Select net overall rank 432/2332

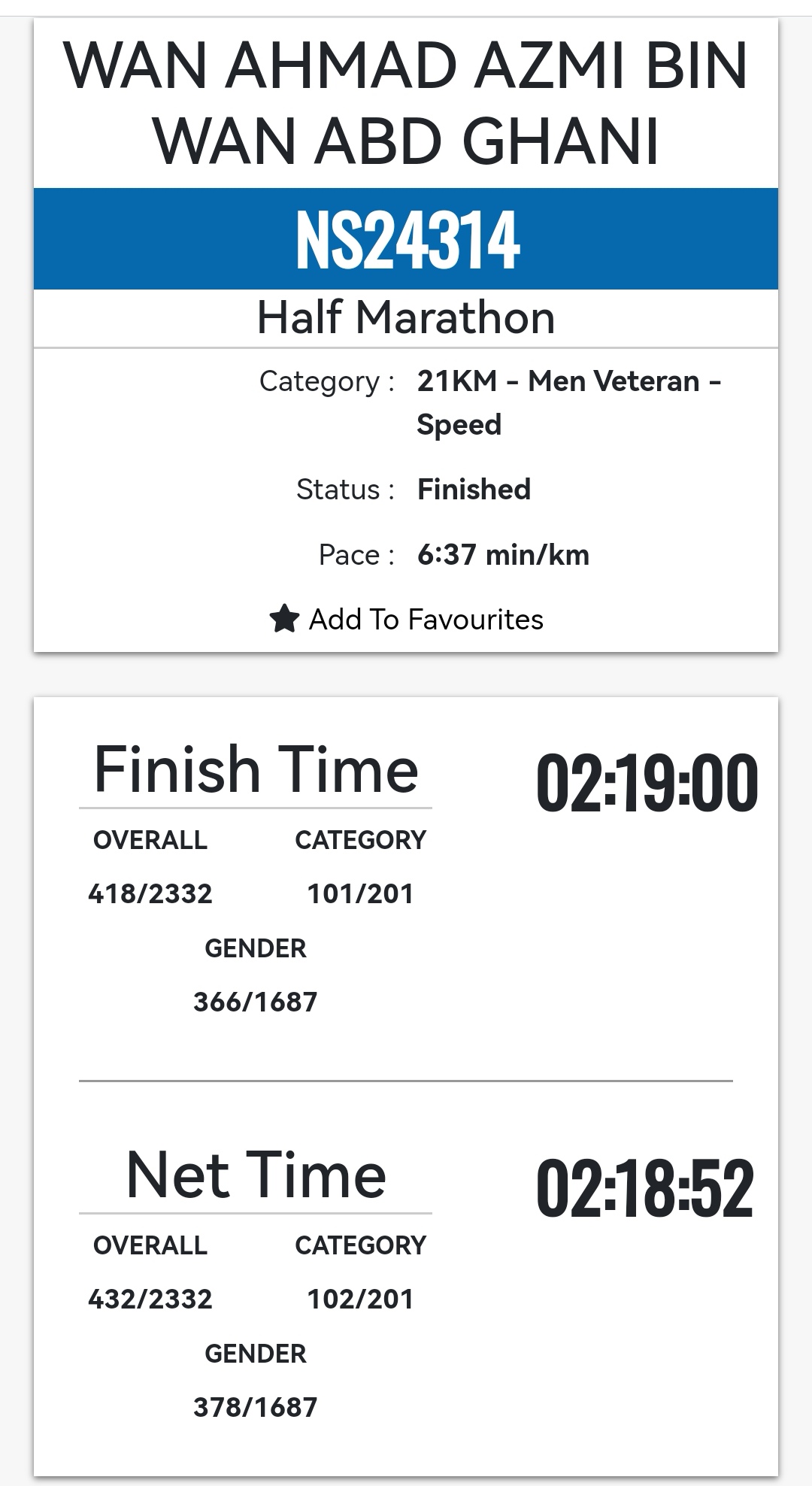150,1299
